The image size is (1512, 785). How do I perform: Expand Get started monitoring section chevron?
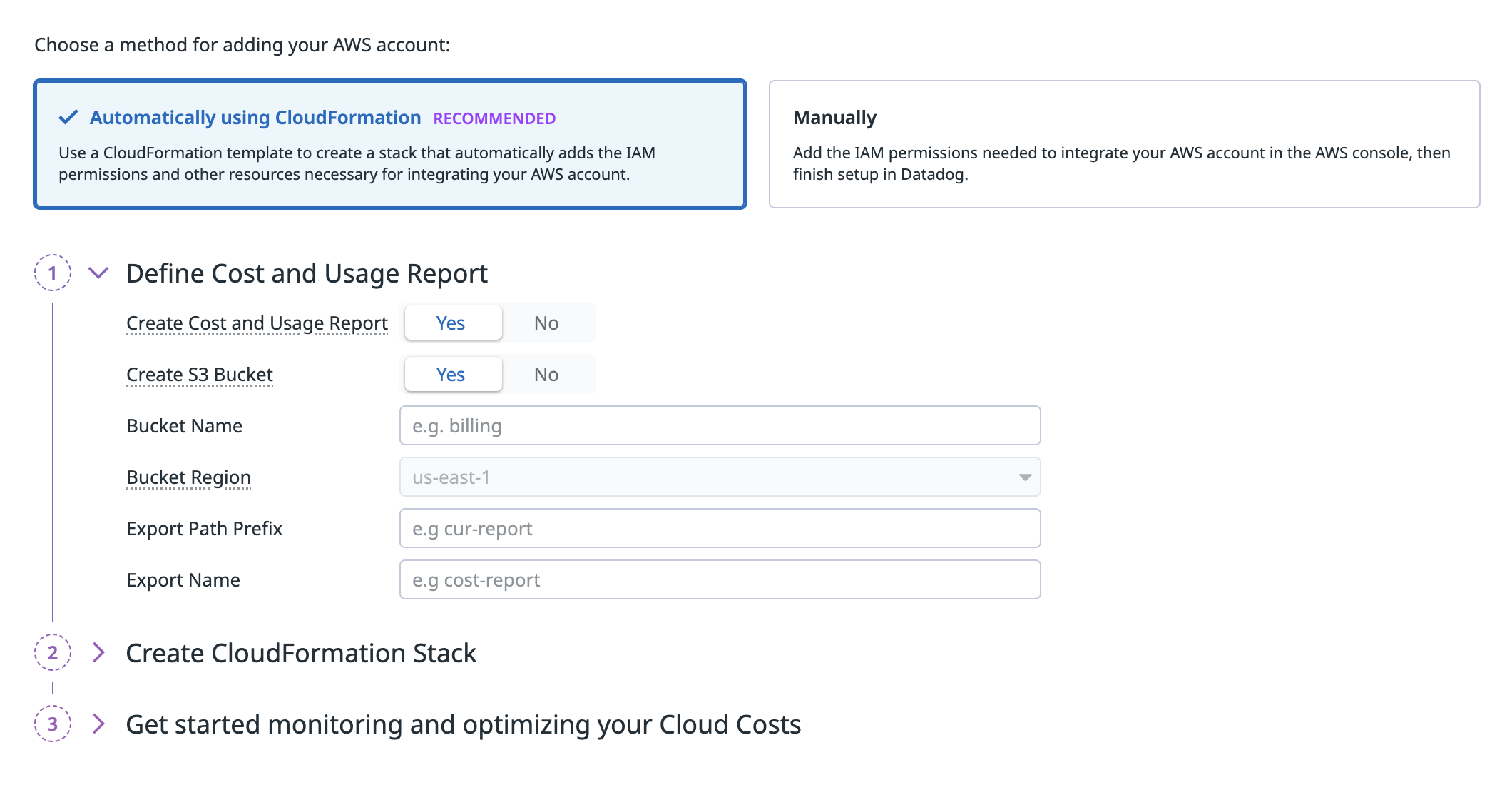98,724
